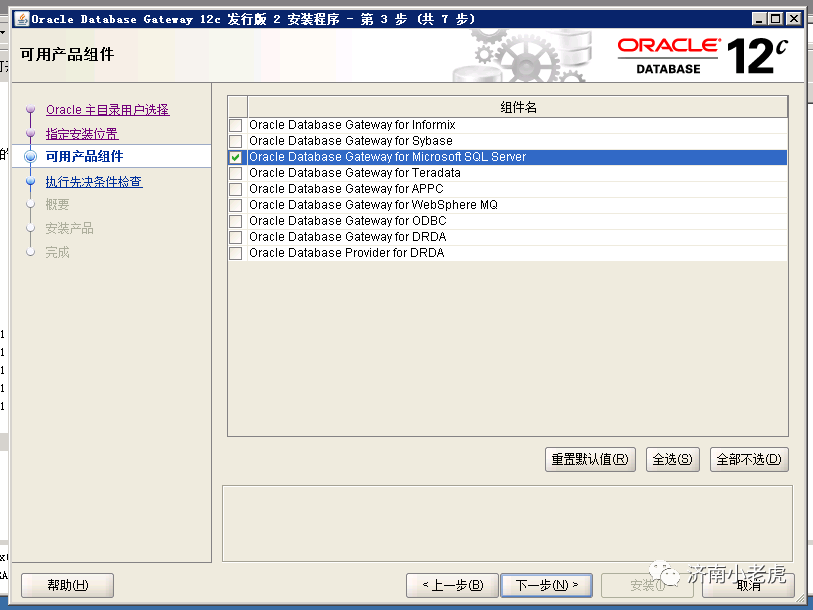Select row text Gateway for Sybase
Screen dimensions: 813x610
[x=351, y=141]
